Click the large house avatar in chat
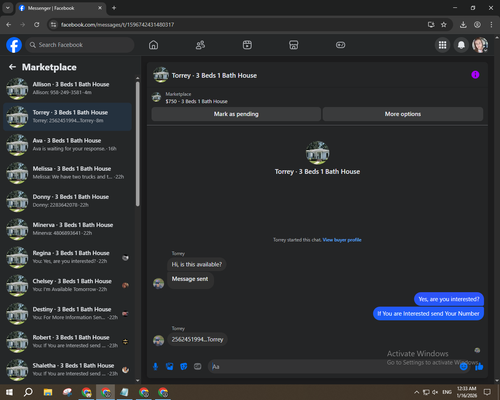The width and height of the screenshot is (500, 400). pyautogui.click(x=317, y=153)
